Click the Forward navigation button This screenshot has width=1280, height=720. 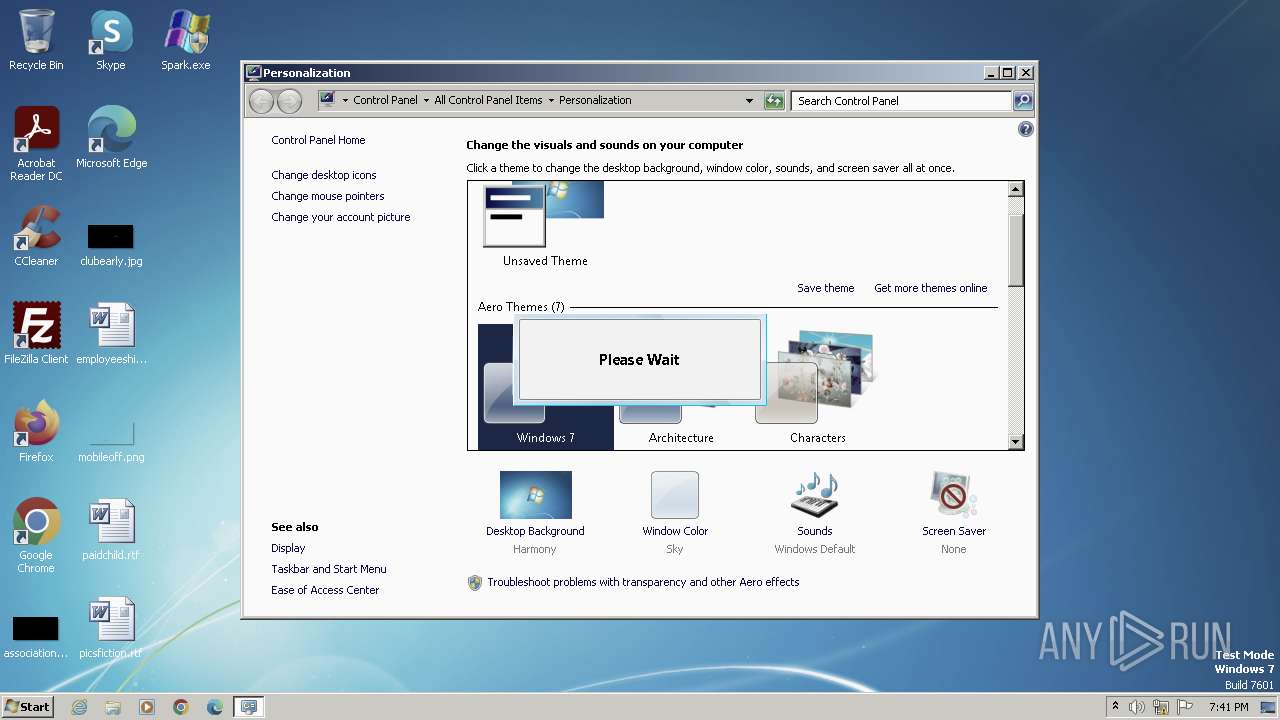289,100
